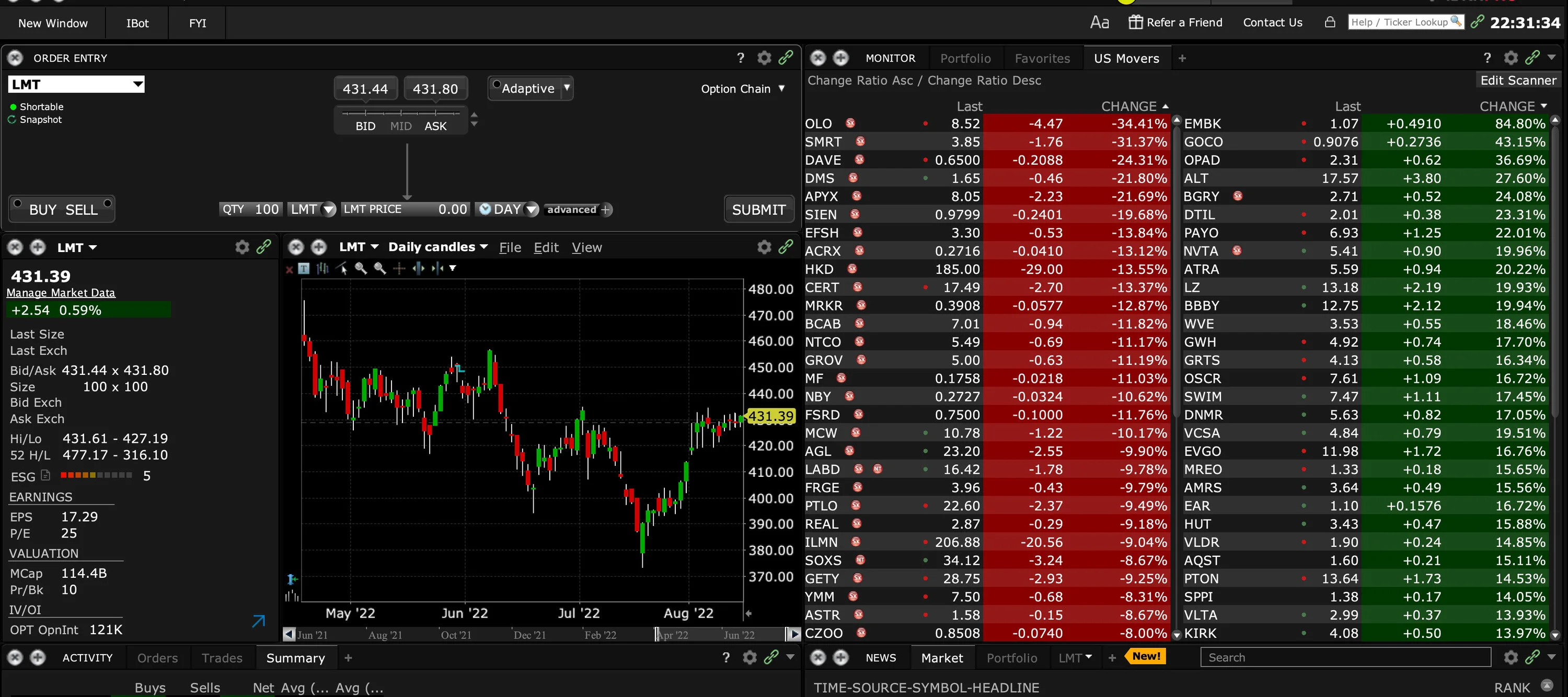Open Order Entry panel settings gear
The height and width of the screenshot is (697, 1568).
click(764, 58)
